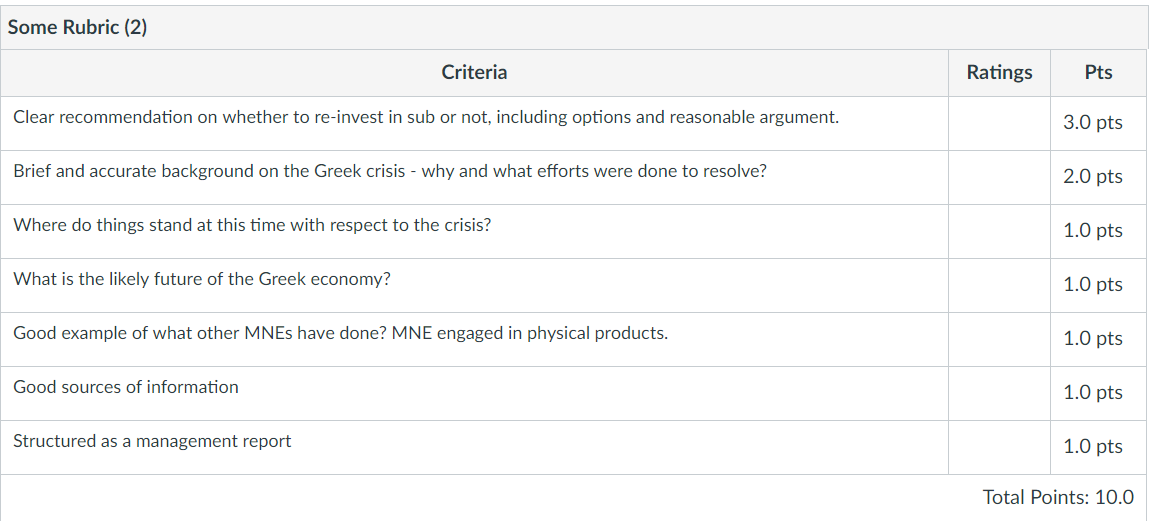Image resolution: width=1152 pixels, height=521 pixels.
Task: Click the pts value for 'Where do things stand'
Action: tap(1092, 230)
